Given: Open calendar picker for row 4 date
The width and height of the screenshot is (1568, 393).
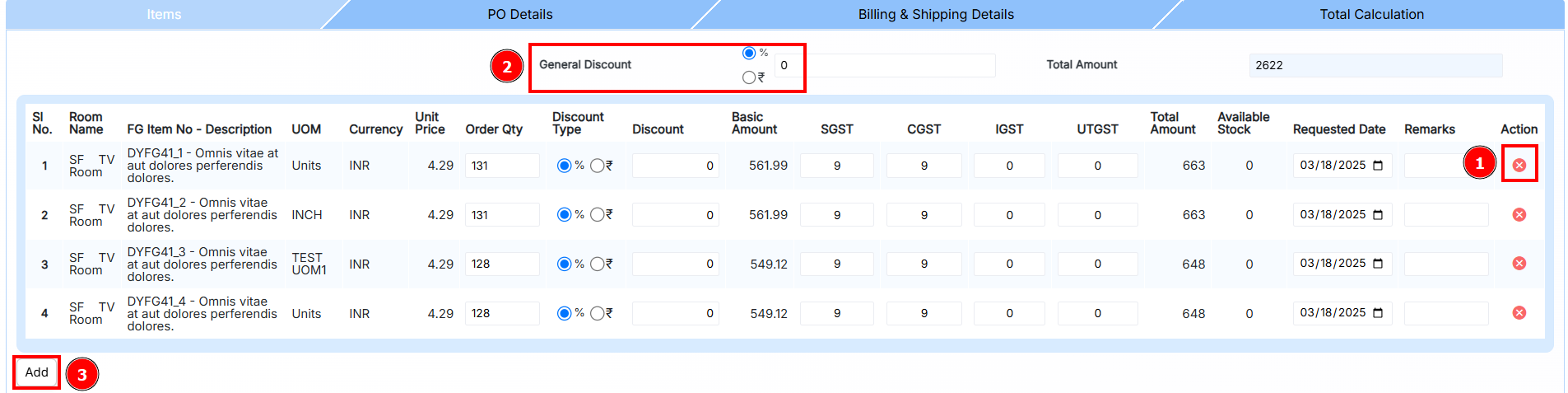Looking at the screenshot, I should point(1378,313).
